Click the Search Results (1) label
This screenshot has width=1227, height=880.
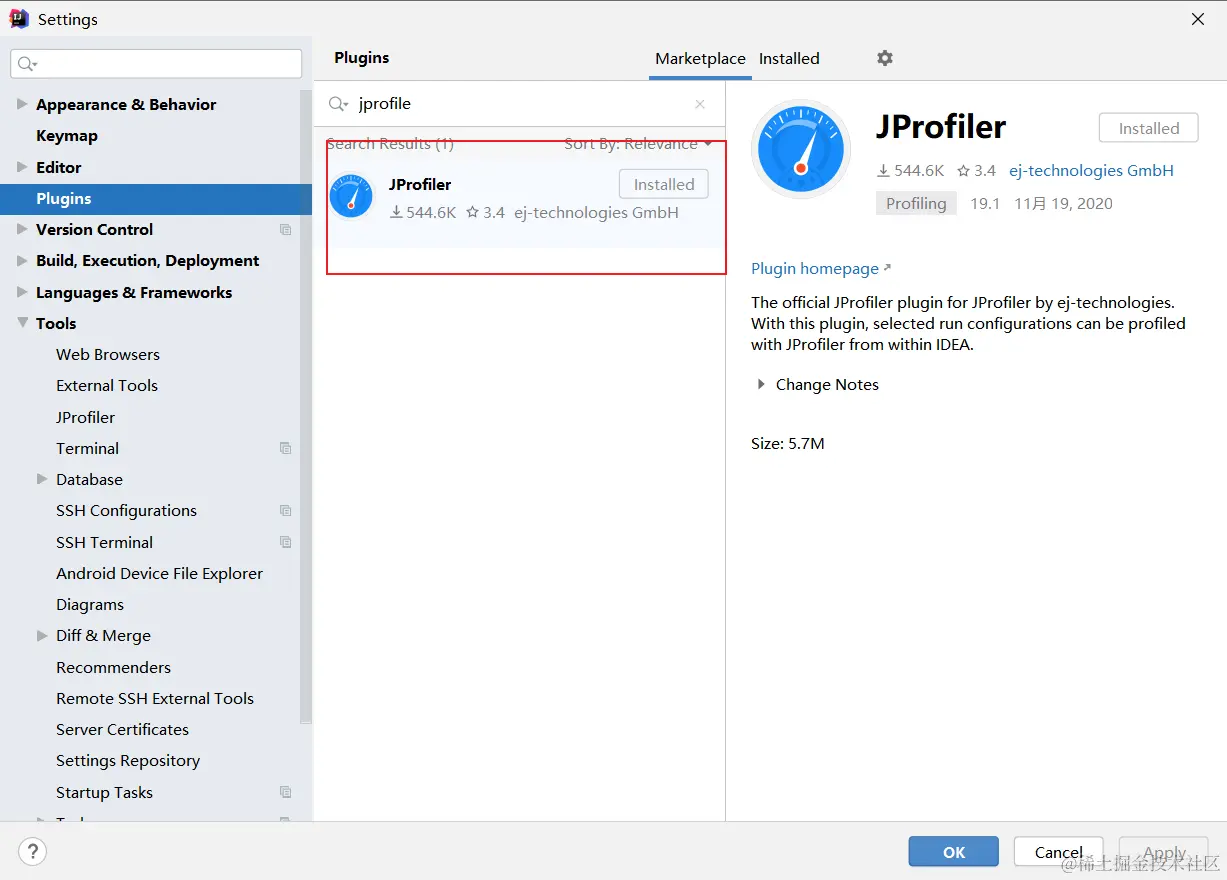click(x=390, y=144)
